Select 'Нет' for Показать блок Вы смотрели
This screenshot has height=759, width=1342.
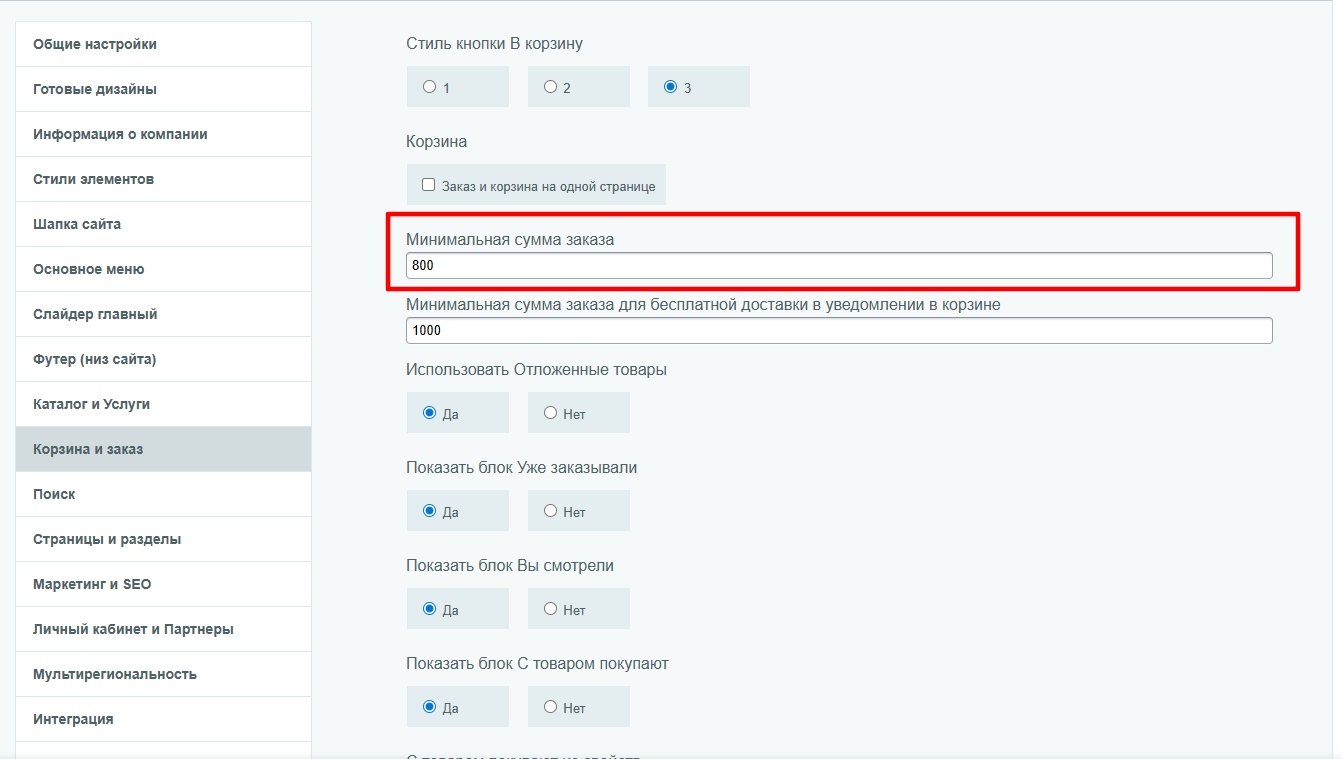551,609
